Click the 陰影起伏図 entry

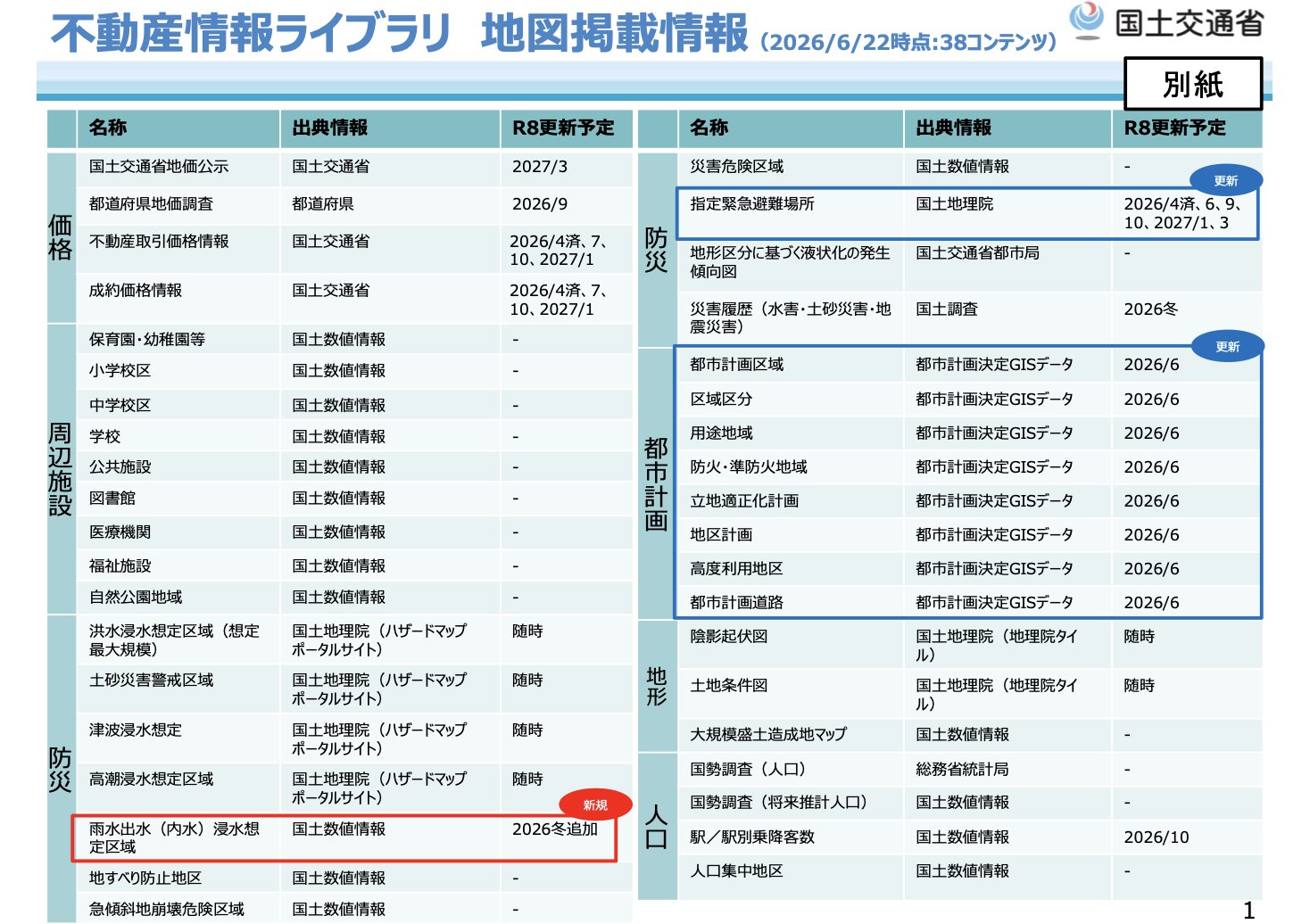729,637
